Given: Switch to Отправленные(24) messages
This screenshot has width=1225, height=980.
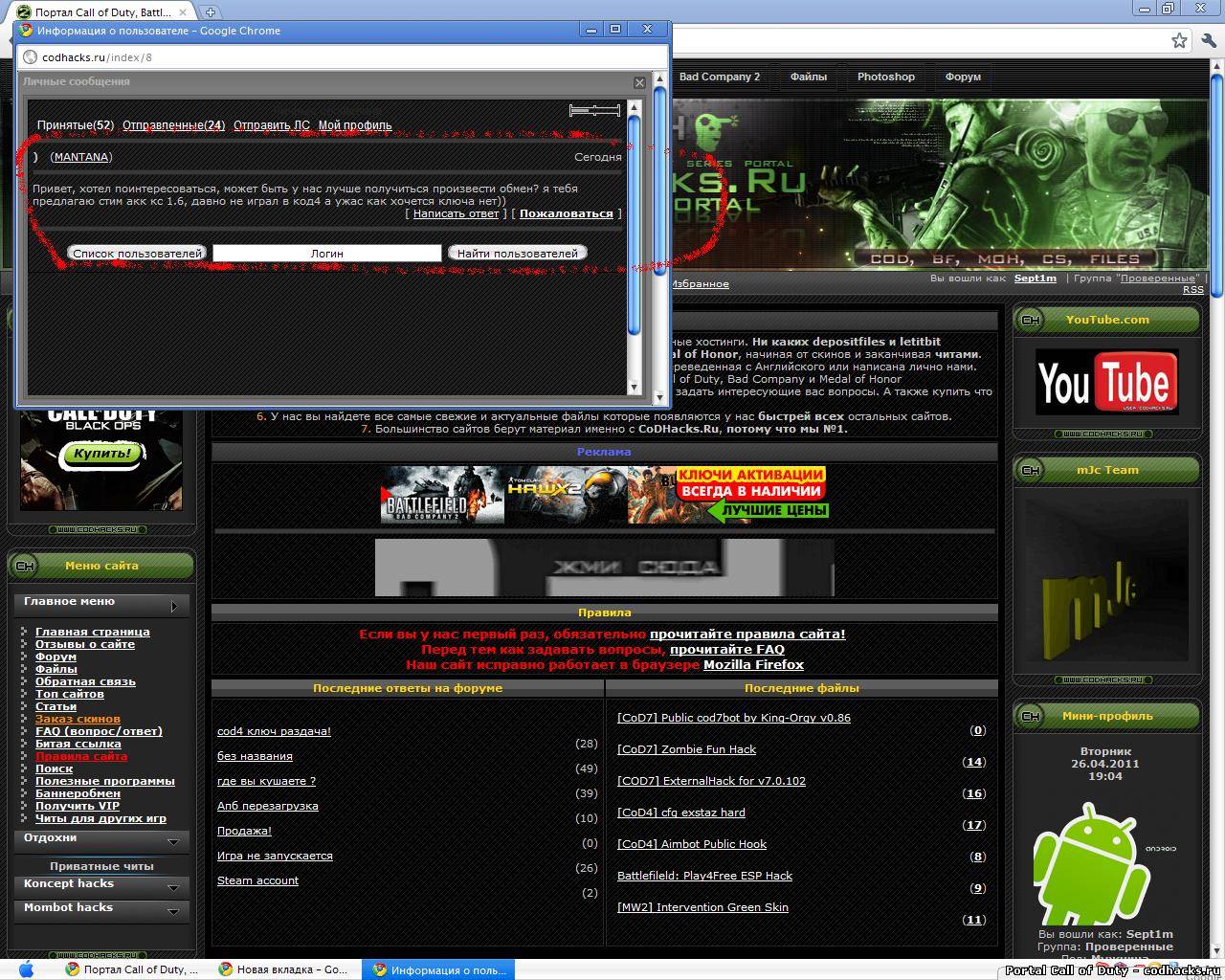Looking at the screenshot, I should 174,125.
